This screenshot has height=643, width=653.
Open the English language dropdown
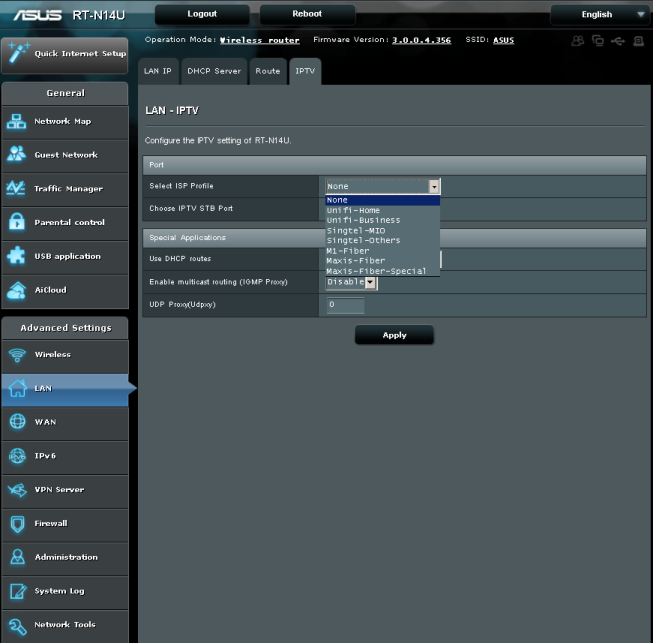(600, 15)
